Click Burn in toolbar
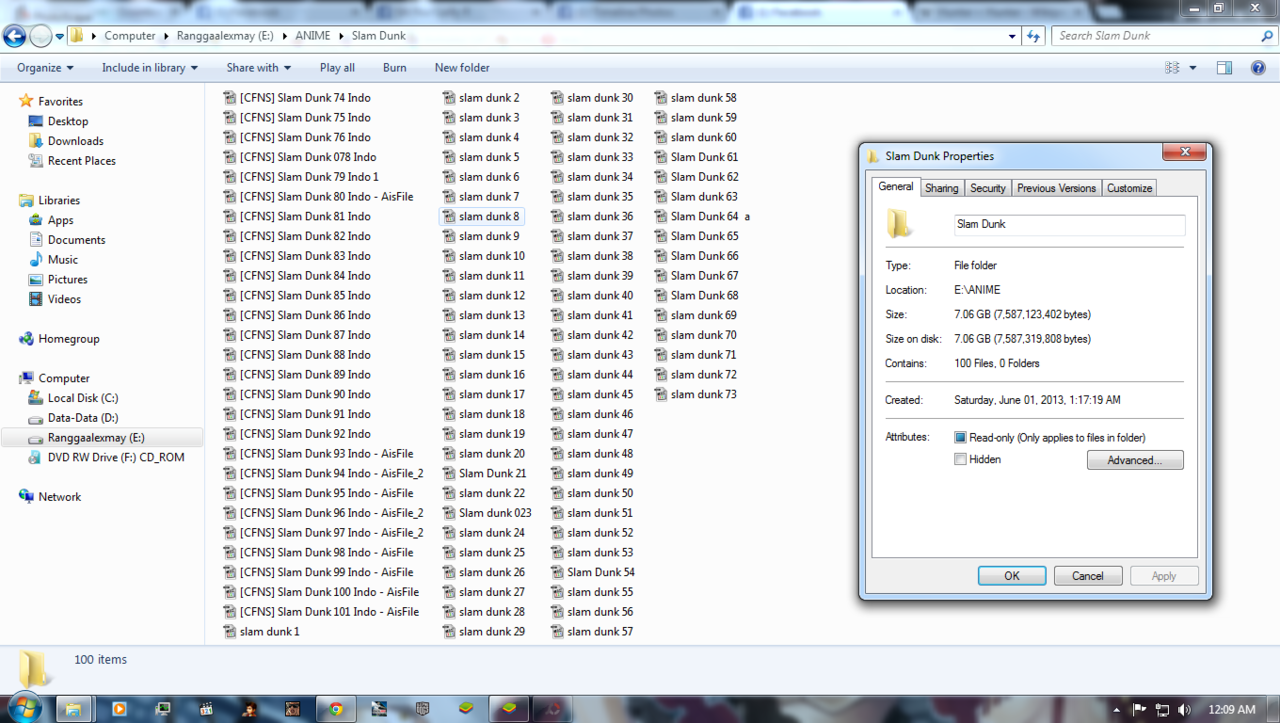The width and height of the screenshot is (1280, 723). 394,68
